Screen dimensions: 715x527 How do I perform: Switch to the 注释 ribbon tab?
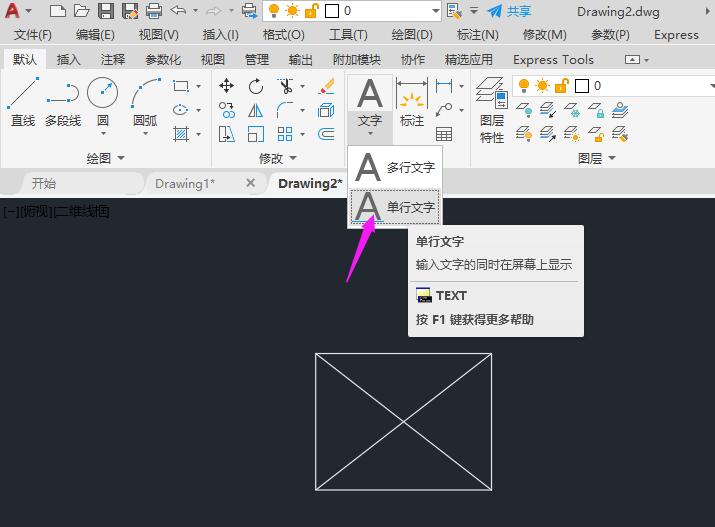click(x=113, y=59)
